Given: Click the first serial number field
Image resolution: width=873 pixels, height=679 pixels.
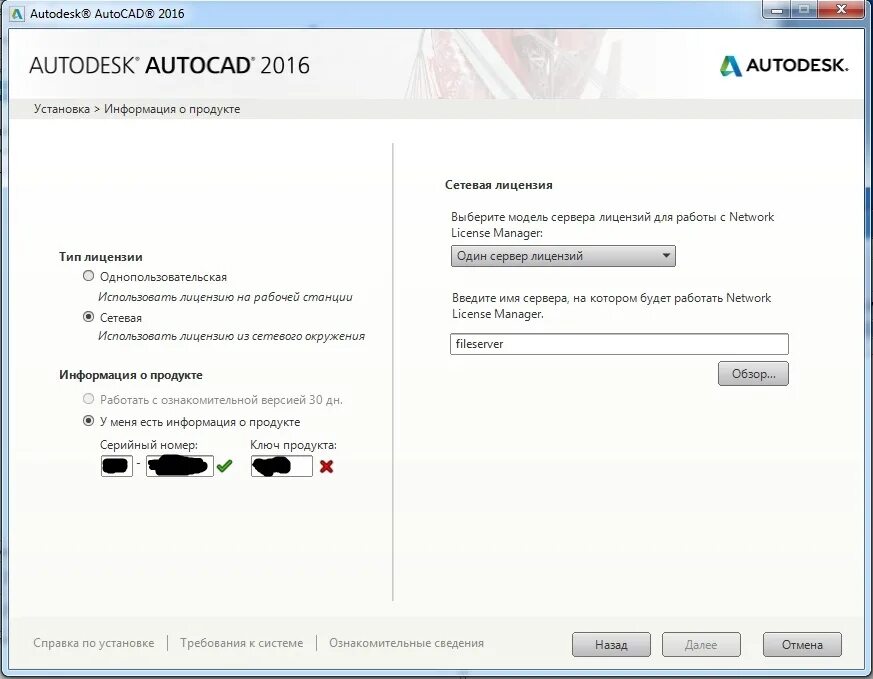Looking at the screenshot, I should pyautogui.click(x=117, y=466).
